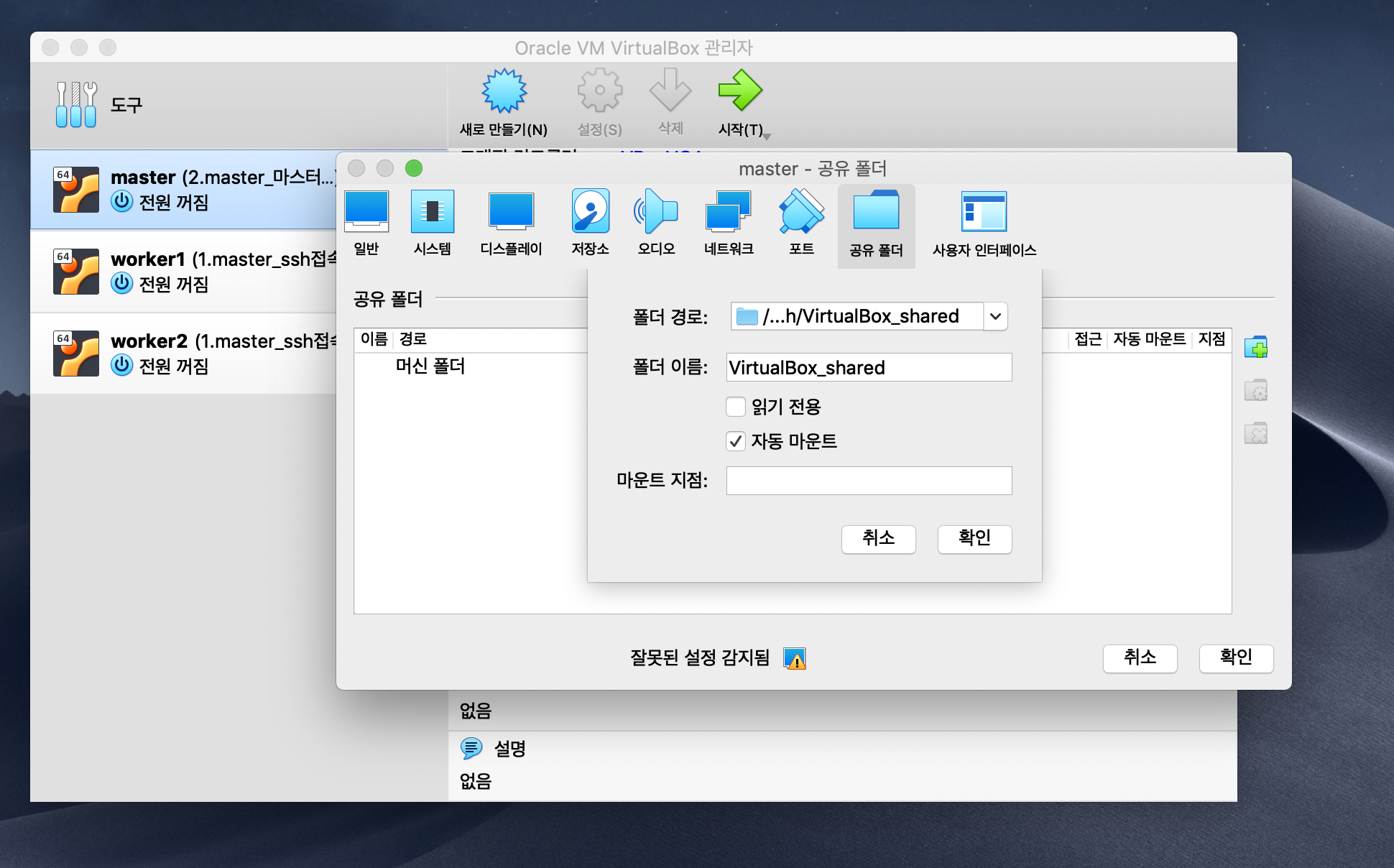Click the 설정(S) gear toolbar icon
1394x868 pixels.
pyautogui.click(x=599, y=91)
